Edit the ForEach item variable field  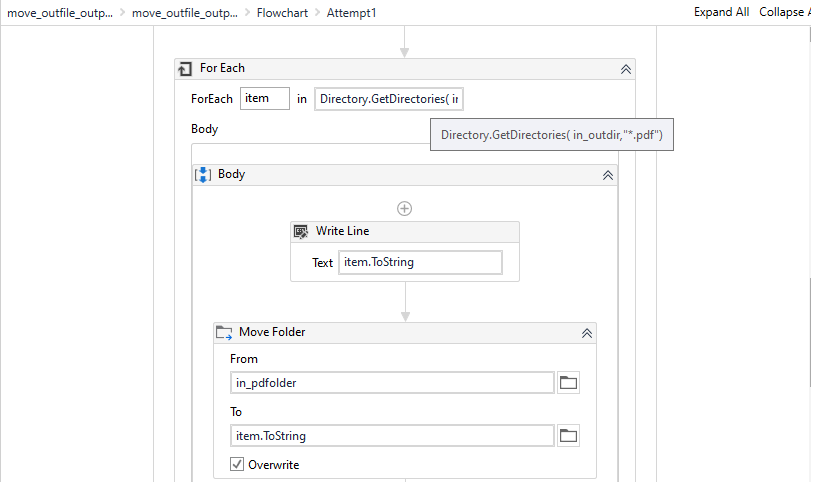[x=265, y=98]
